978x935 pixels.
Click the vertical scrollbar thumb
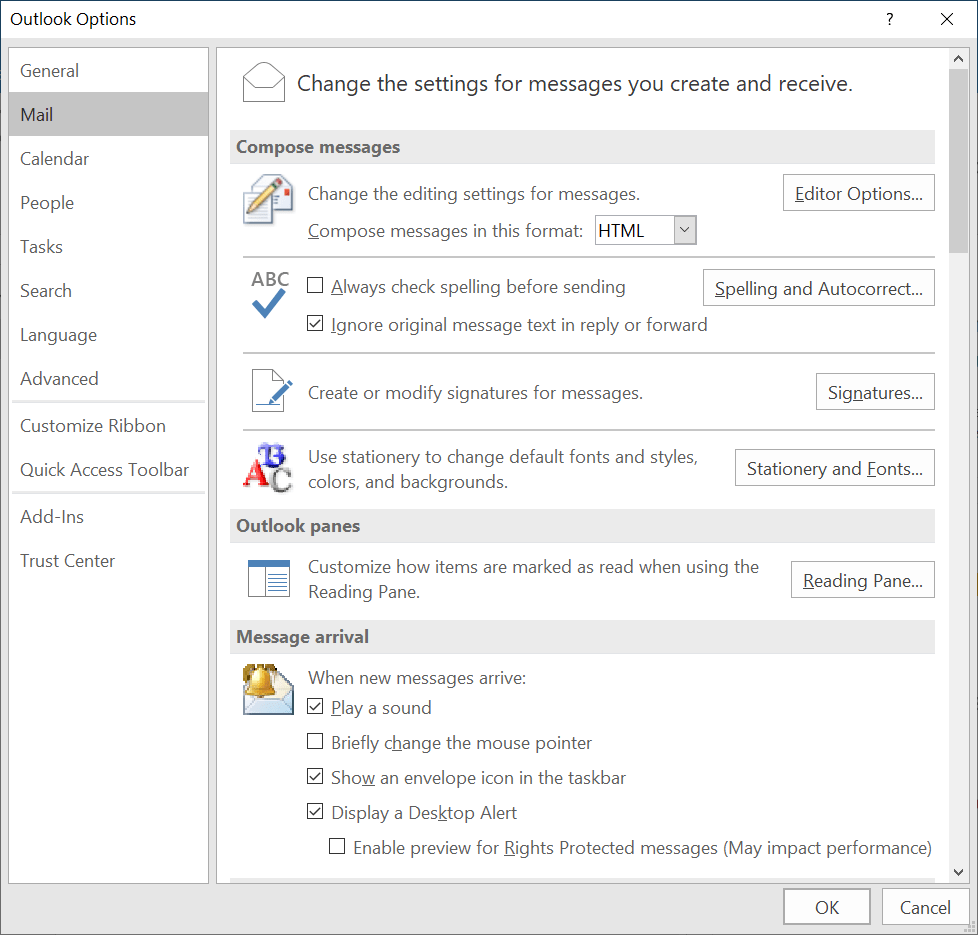[x=958, y=161]
